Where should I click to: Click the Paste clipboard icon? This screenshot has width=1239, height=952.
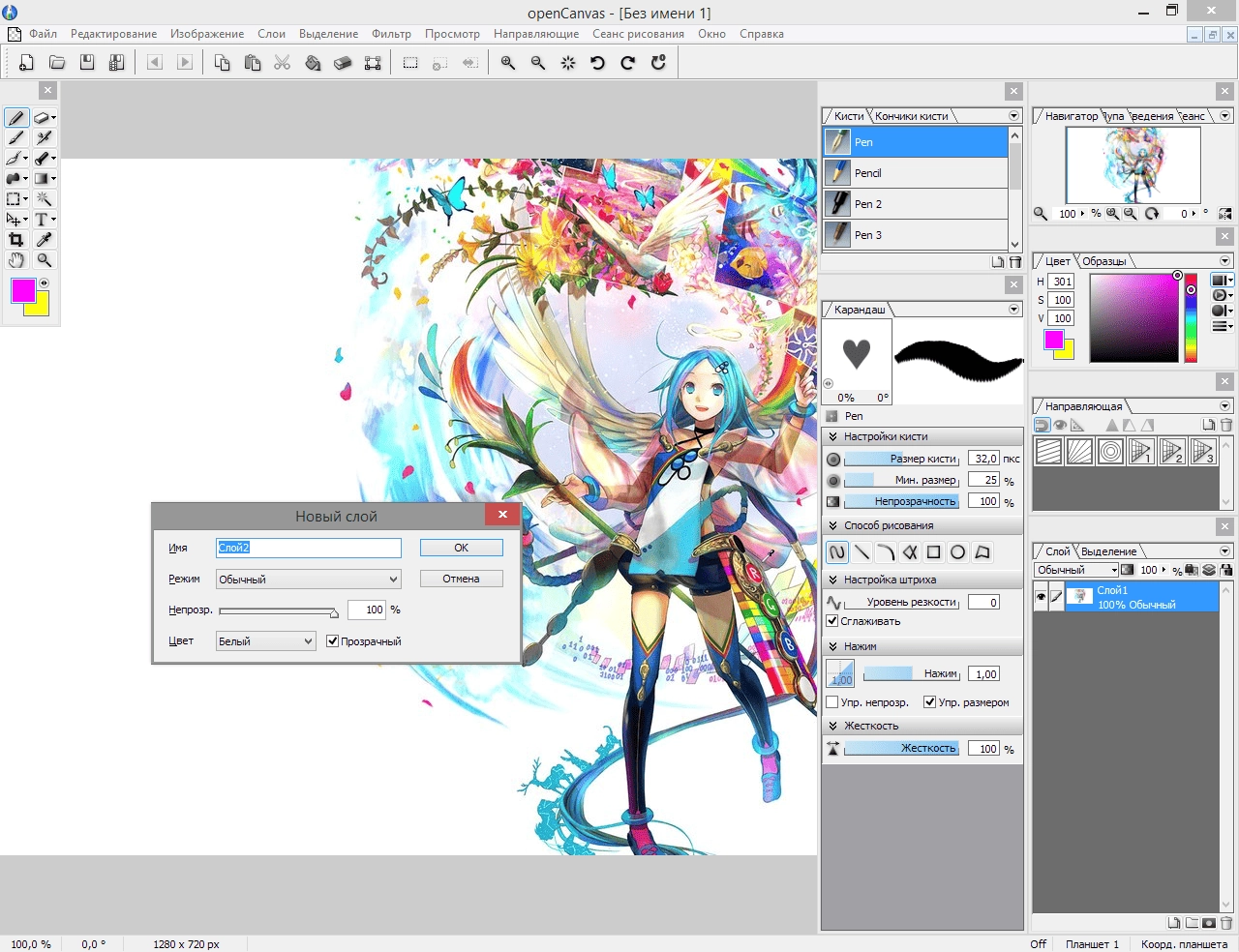coord(253,63)
